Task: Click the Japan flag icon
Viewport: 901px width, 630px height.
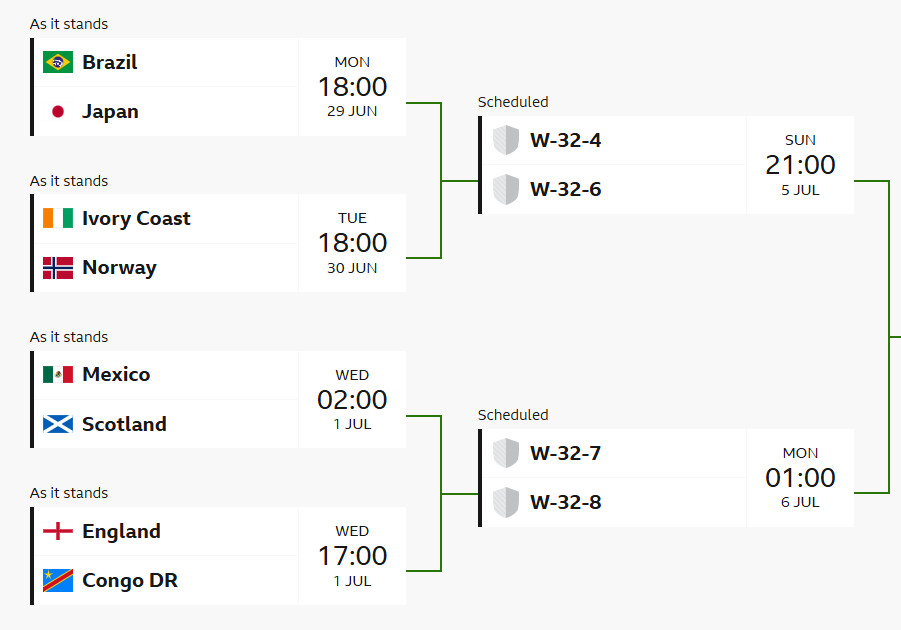Action: click(x=58, y=112)
